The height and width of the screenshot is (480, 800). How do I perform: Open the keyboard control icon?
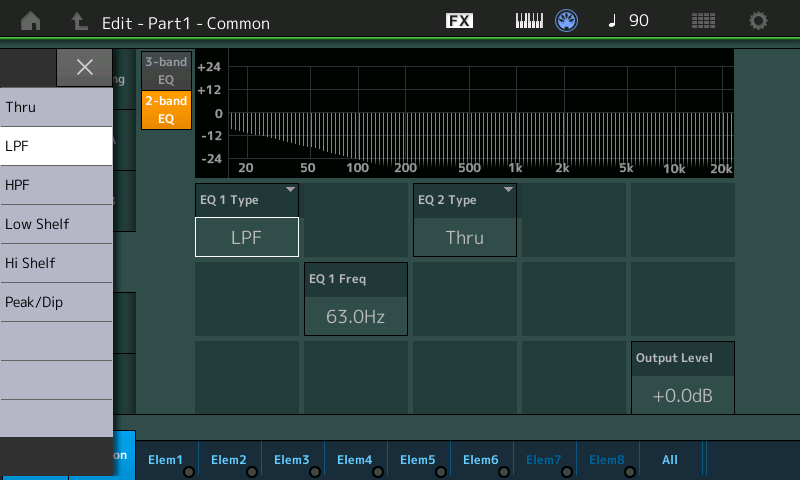[x=529, y=21]
